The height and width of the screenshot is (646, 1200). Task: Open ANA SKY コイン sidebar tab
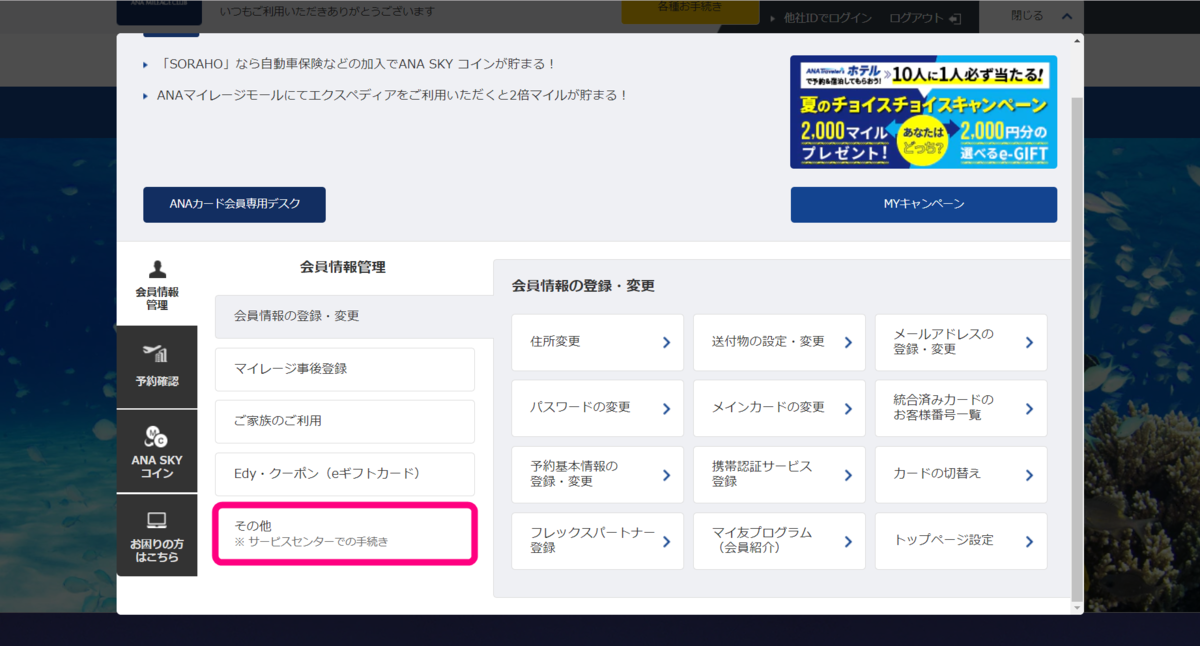point(157,451)
